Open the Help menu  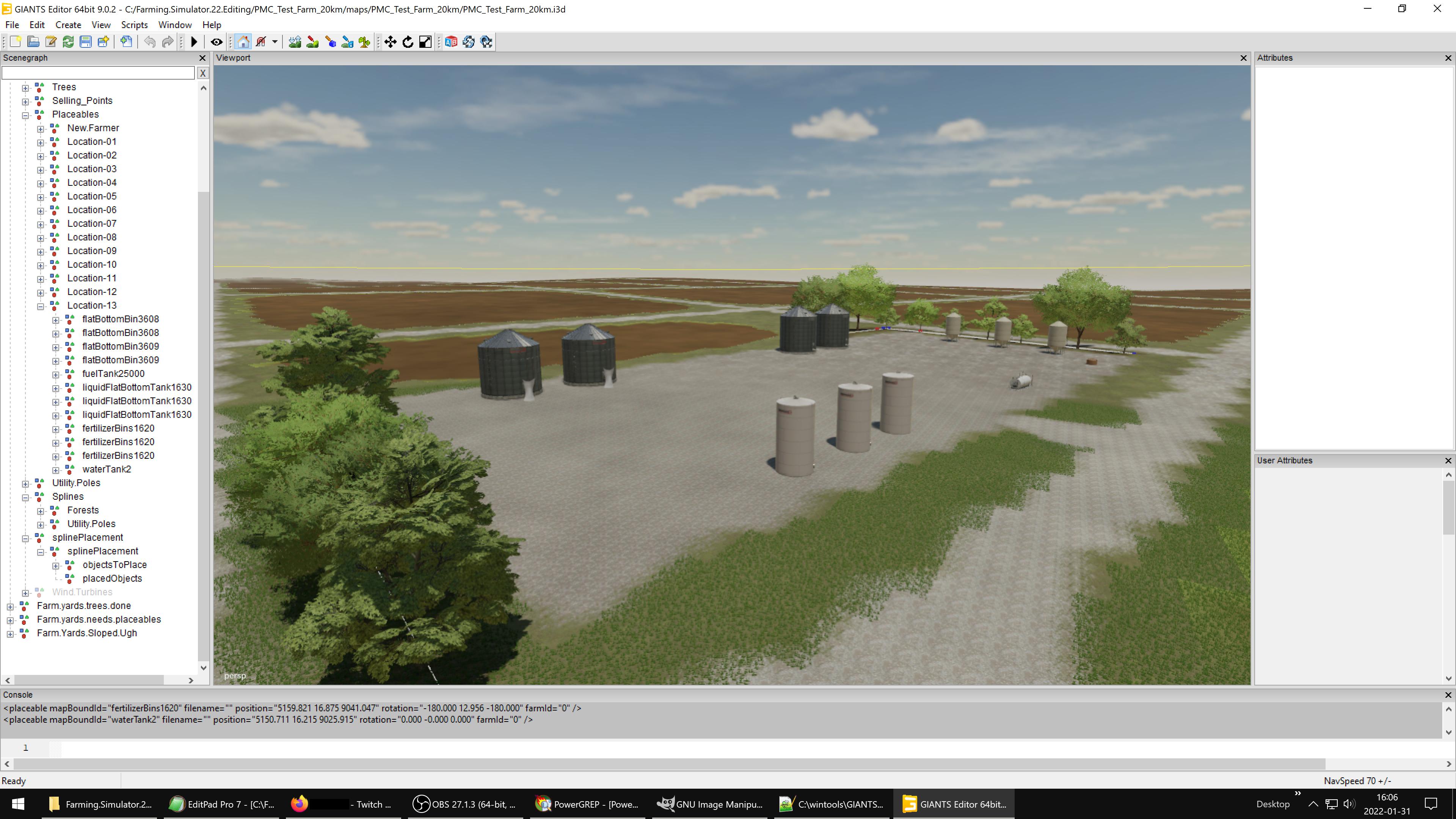pos(212,25)
